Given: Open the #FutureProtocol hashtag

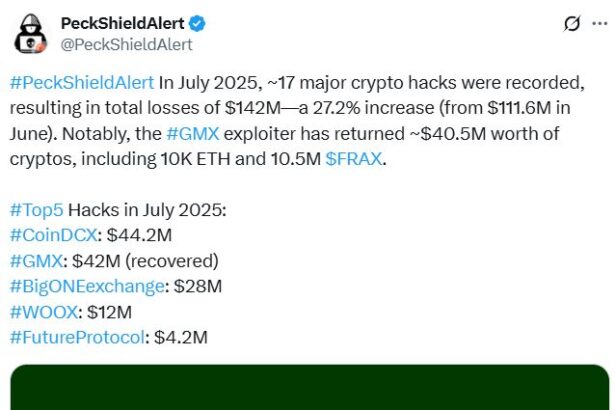Looking at the screenshot, I should click(77, 338).
